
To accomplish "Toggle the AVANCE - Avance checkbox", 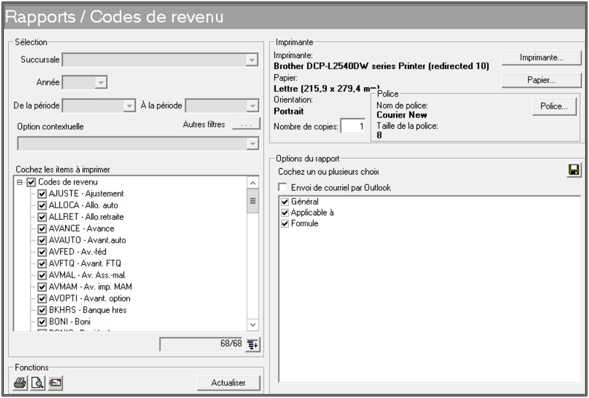I will point(42,229).
